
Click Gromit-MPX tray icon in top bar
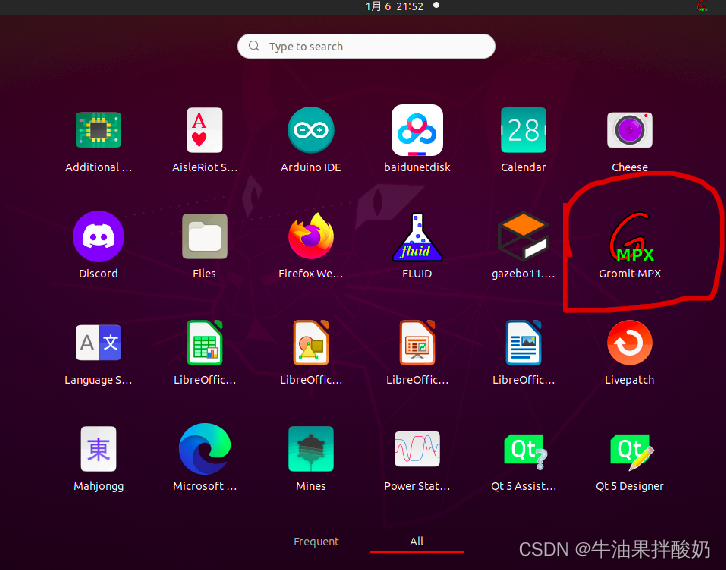pyautogui.click(x=702, y=6)
